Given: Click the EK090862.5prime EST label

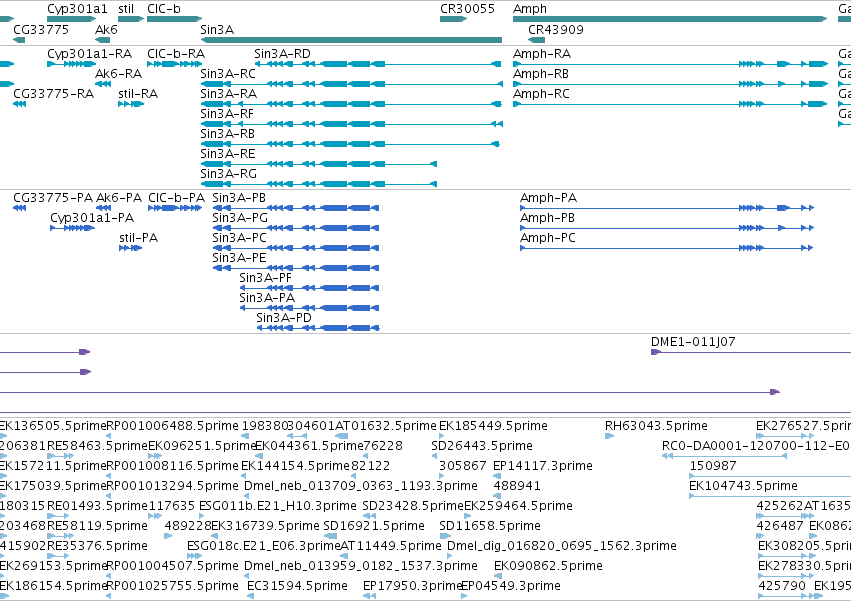Looking at the screenshot, I should 548,567.
